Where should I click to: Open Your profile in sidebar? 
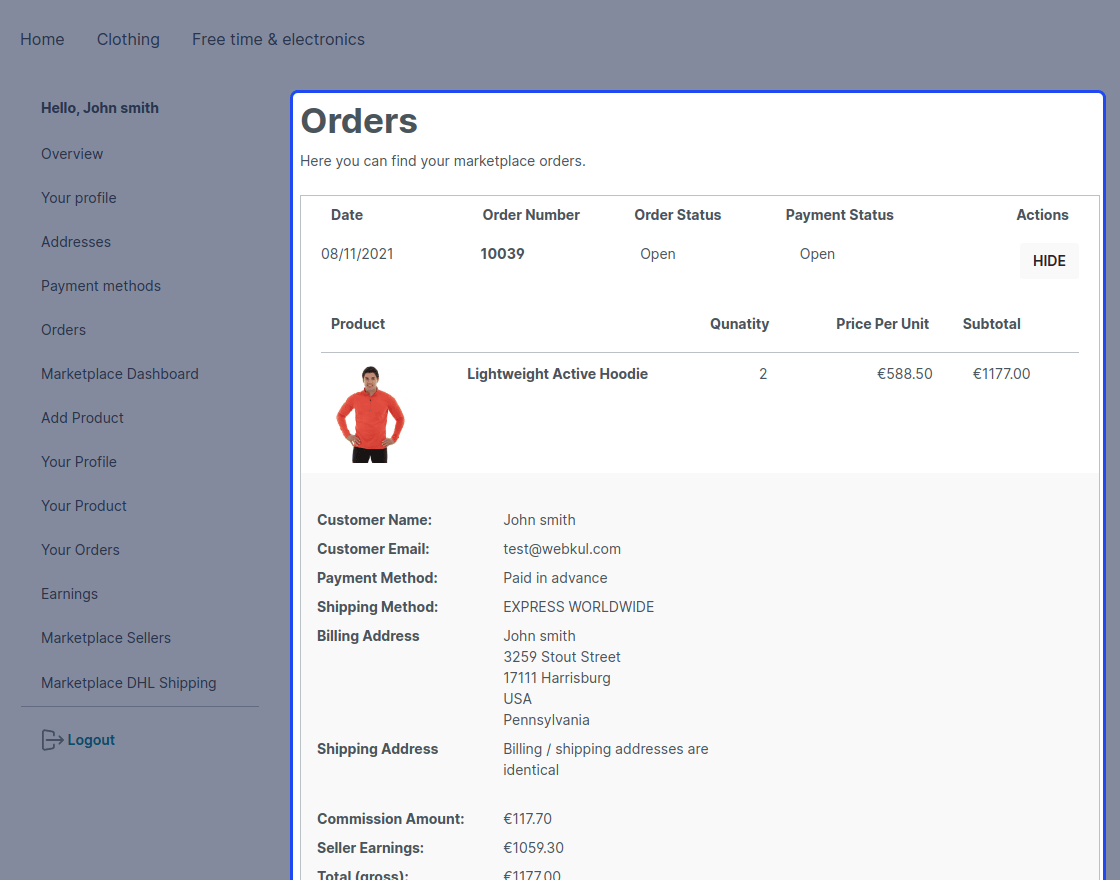(79, 198)
